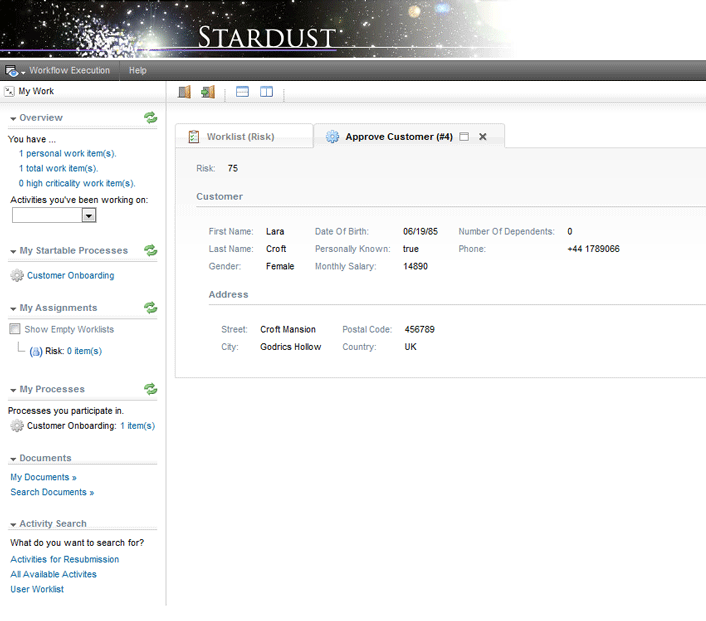The width and height of the screenshot is (706, 621).
Task: Open Search Documents link
Action: point(52,492)
